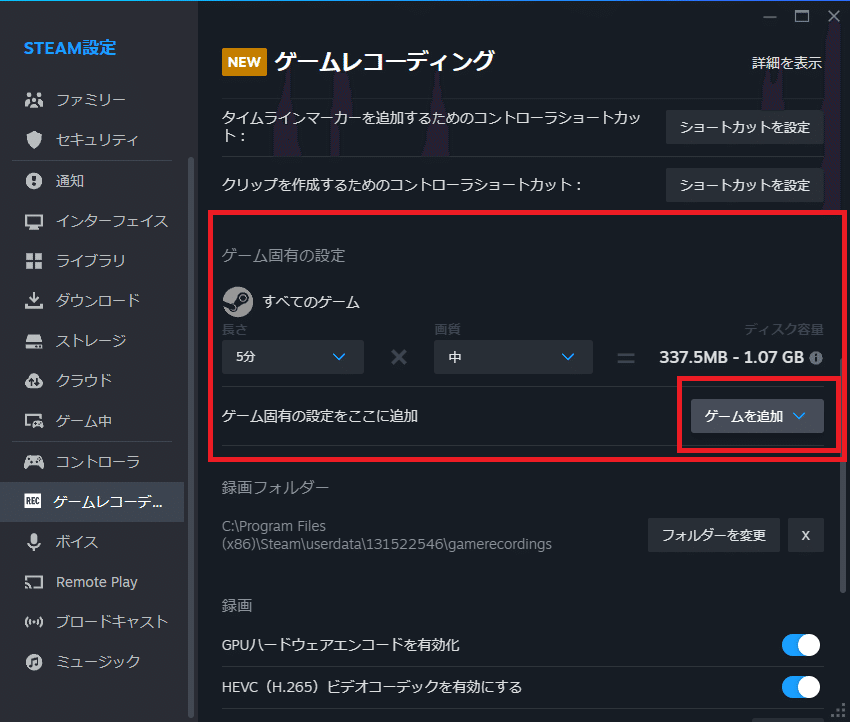The width and height of the screenshot is (850, 722).
Task: Click the Cloud sync icon
Action: [34, 381]
